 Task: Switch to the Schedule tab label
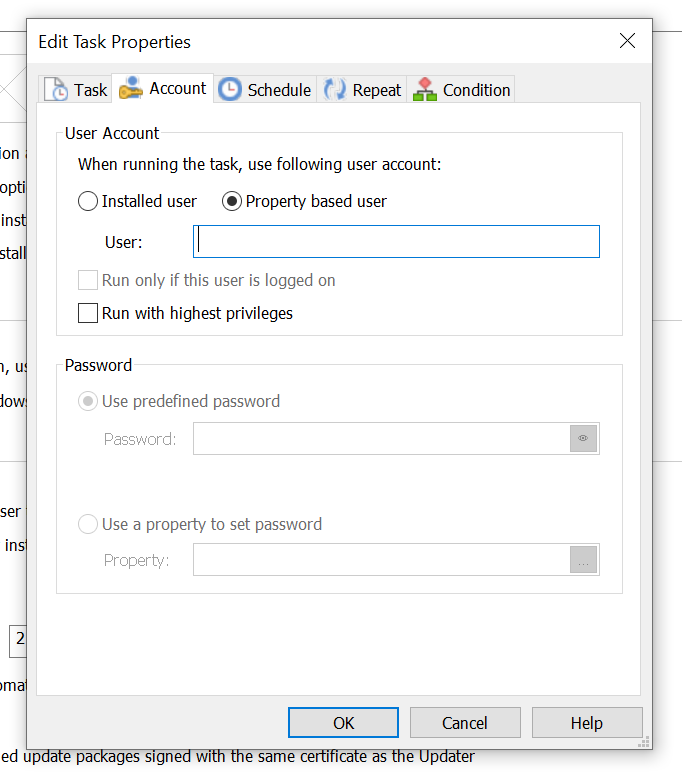click(279, 90)
